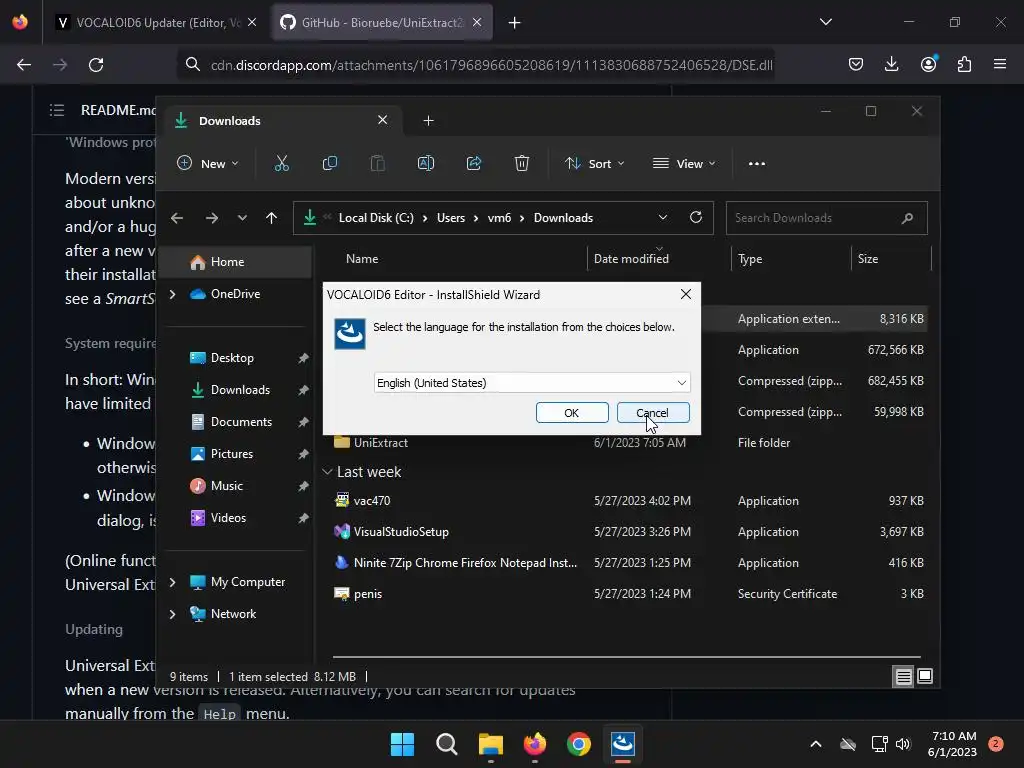Click the Delete trash icon in Explorer
The image size is (1024, 768).
pyautogui.click(x=521, y=163)
